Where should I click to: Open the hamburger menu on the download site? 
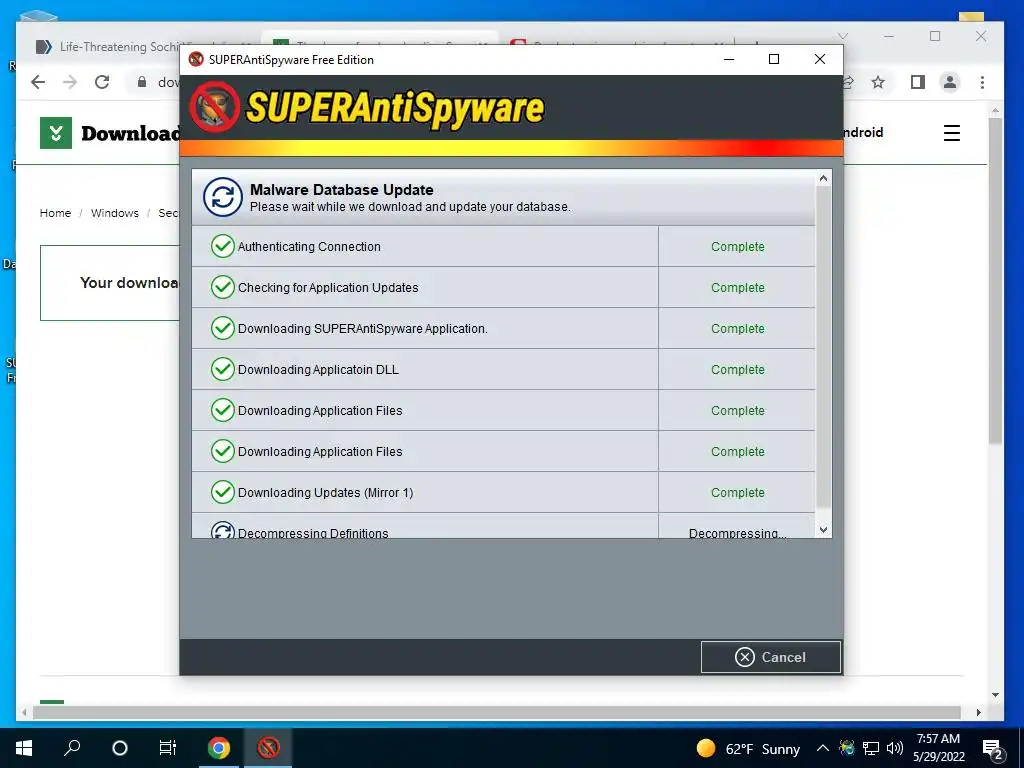point(952,133)
